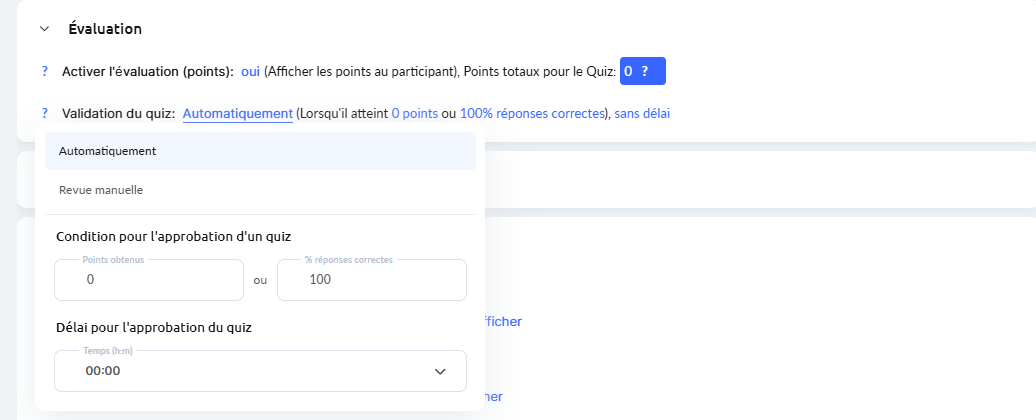Click the partially hidden 'fficher' link
This screenshot has height=420, width=1036.
pyautogui.click(x=503, y=322)
